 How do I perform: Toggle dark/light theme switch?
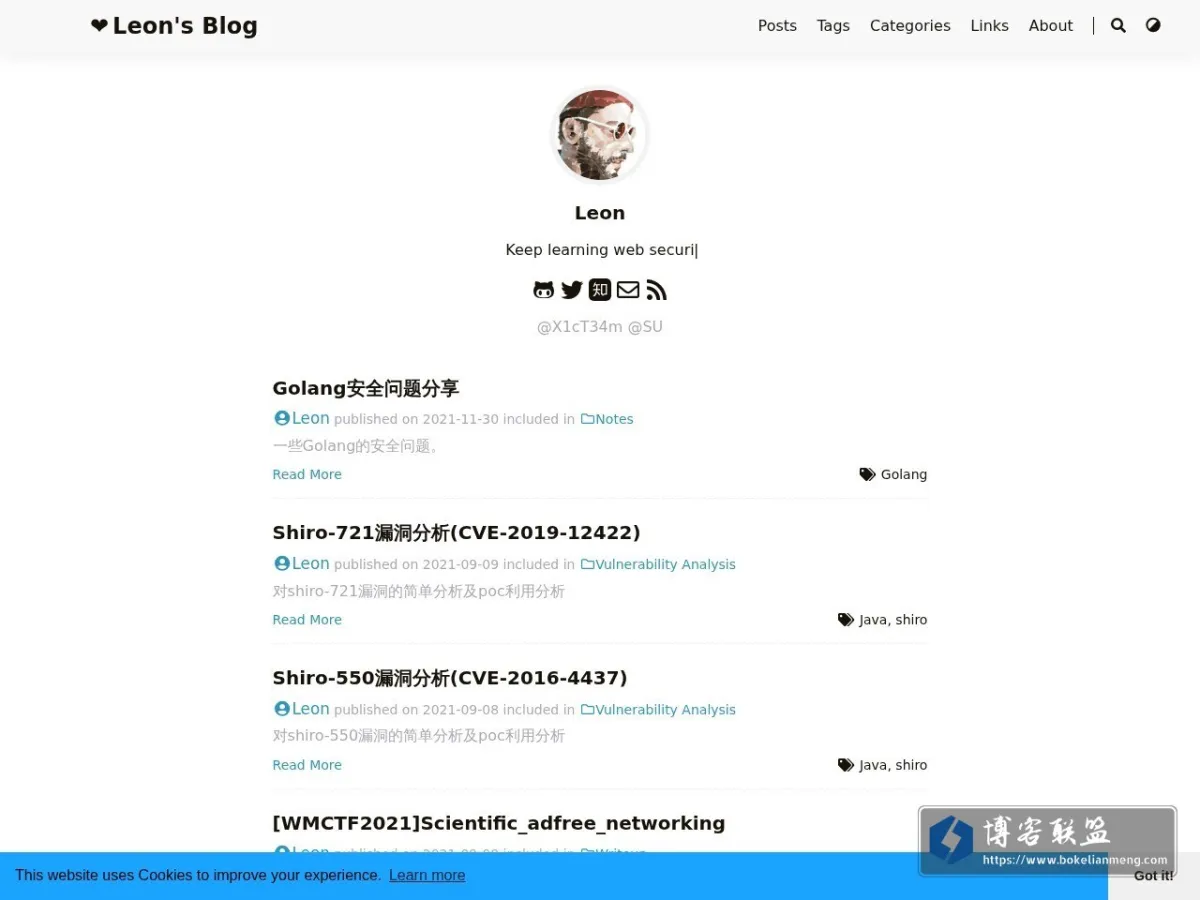1153,26
